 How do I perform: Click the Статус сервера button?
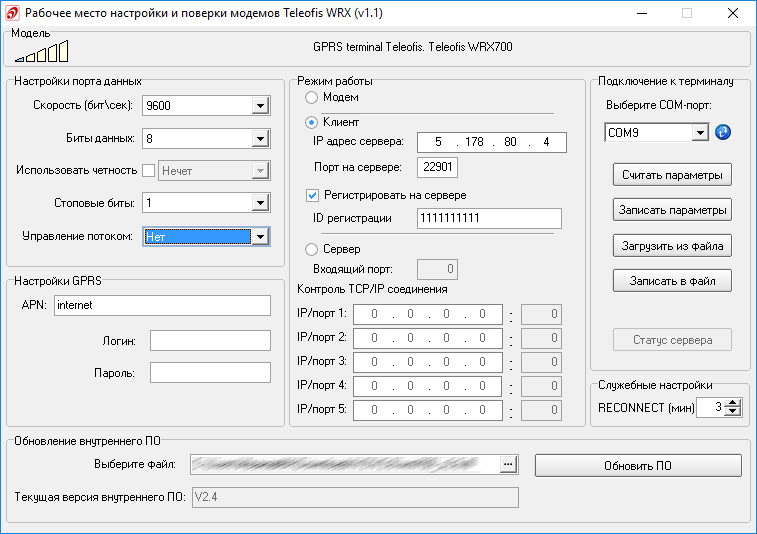[x=672, y=340]
